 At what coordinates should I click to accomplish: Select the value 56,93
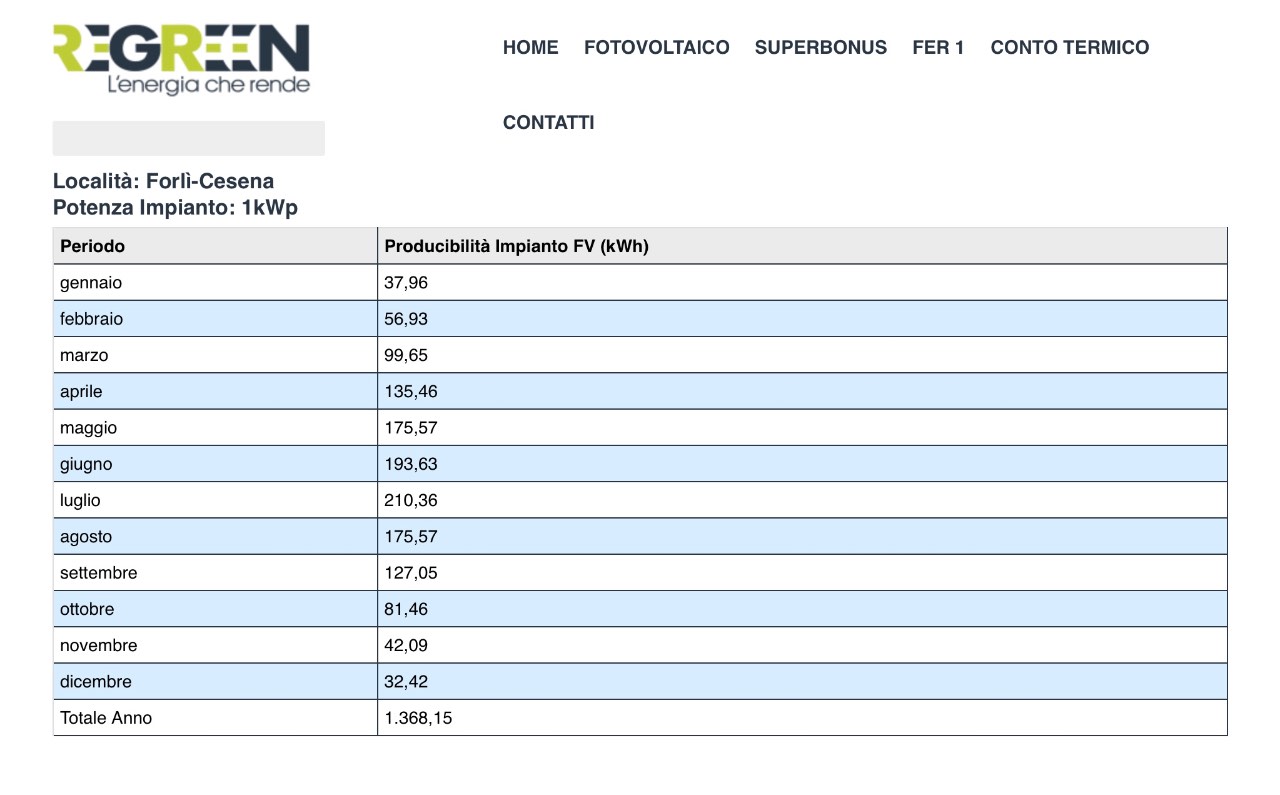tap(406, 319)
